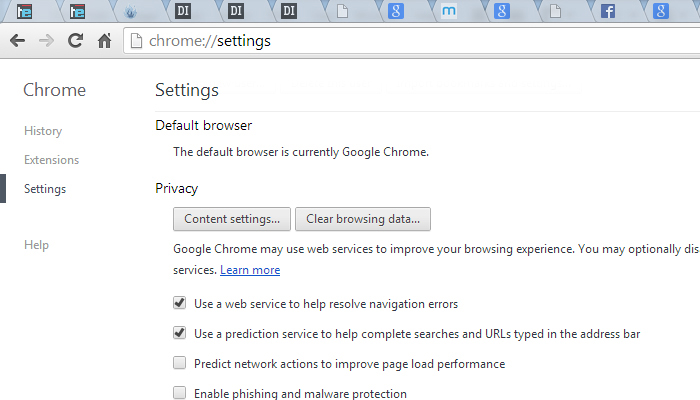Switch to the tab with the blue lotus favicon
Image resolution: width=700 pixels, height=400 pixels.
point(130,12)
